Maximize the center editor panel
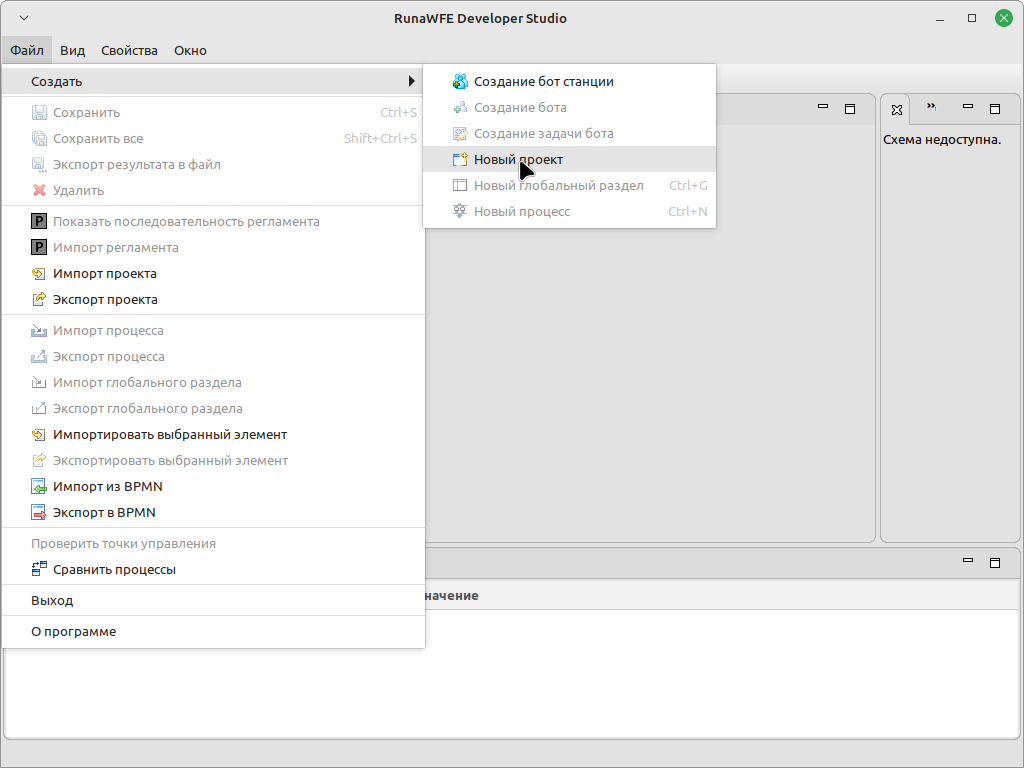The image size is (1024, 768). click(850, 109)
